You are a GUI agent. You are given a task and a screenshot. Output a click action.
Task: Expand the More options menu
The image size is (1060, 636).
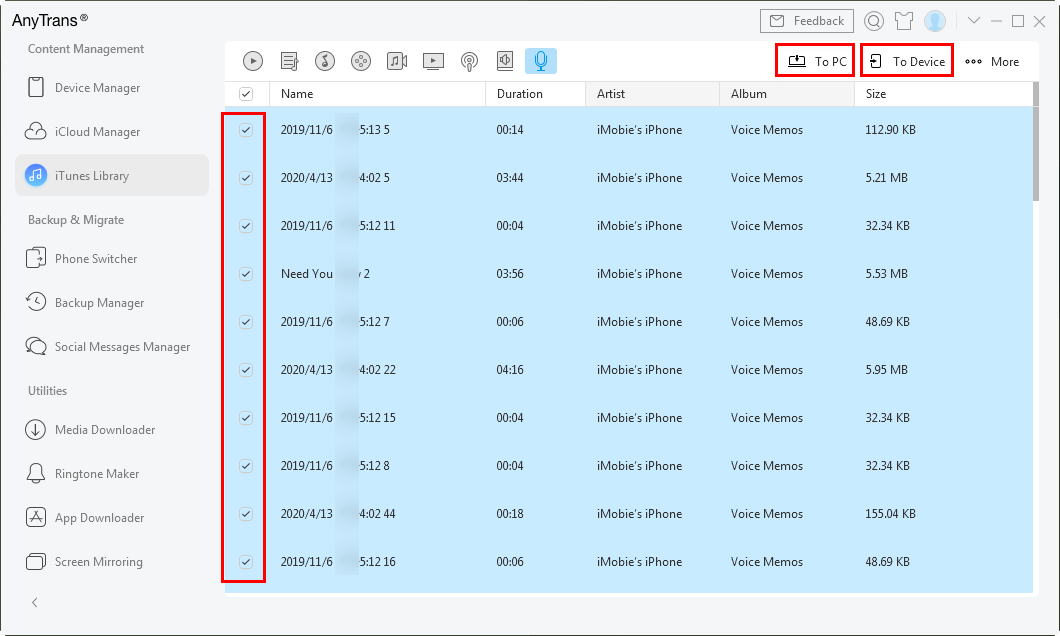[x=992, y=62]
